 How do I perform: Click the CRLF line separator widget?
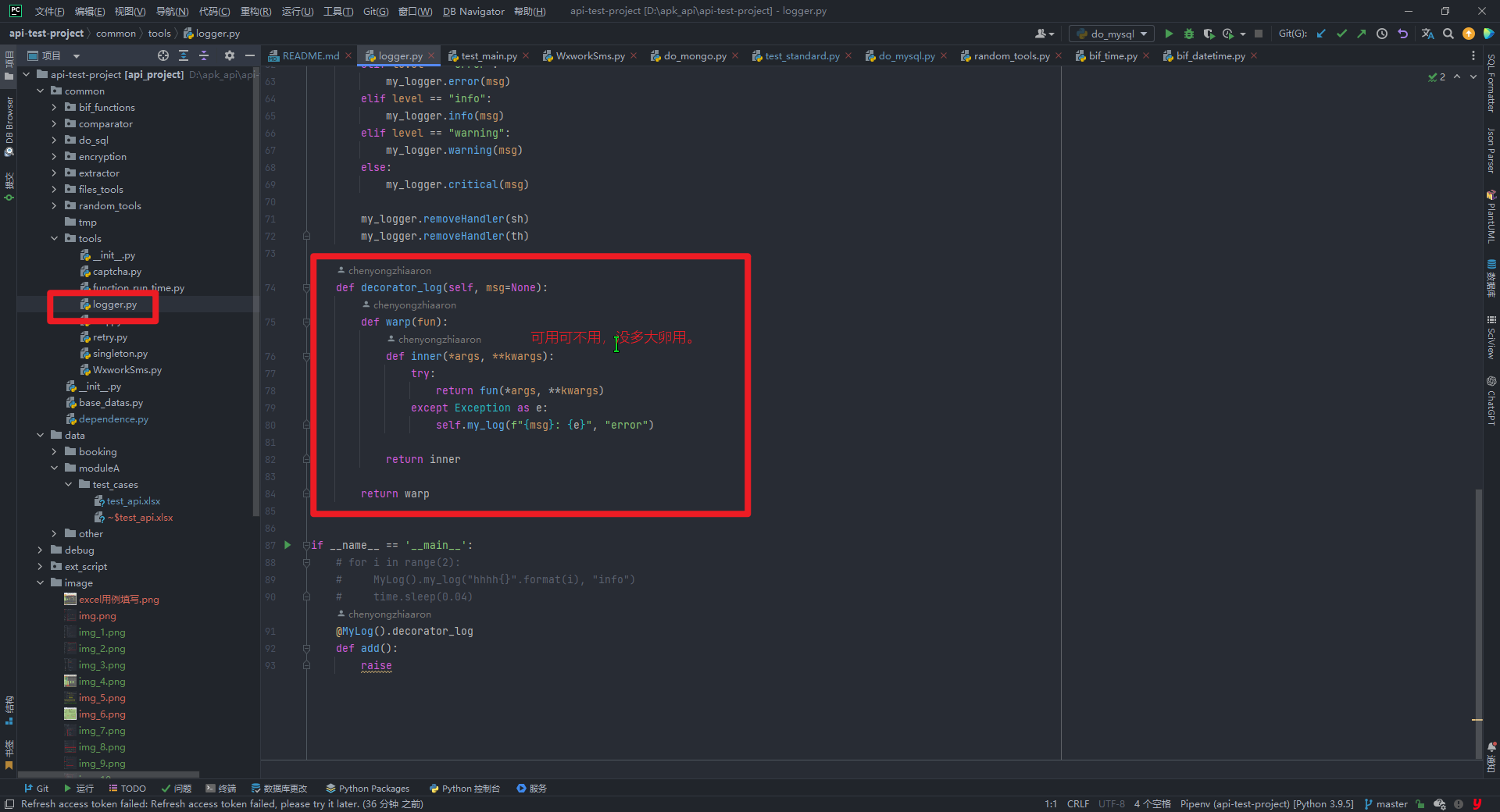point(1078,804)
